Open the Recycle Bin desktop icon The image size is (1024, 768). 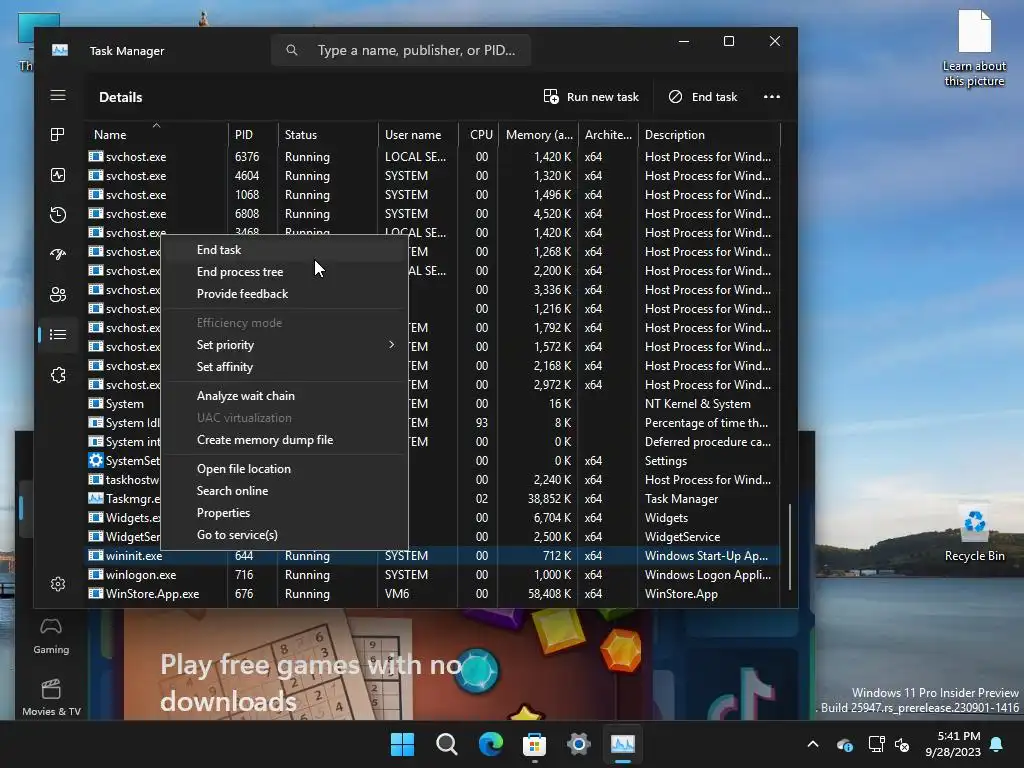pos(974,532)
